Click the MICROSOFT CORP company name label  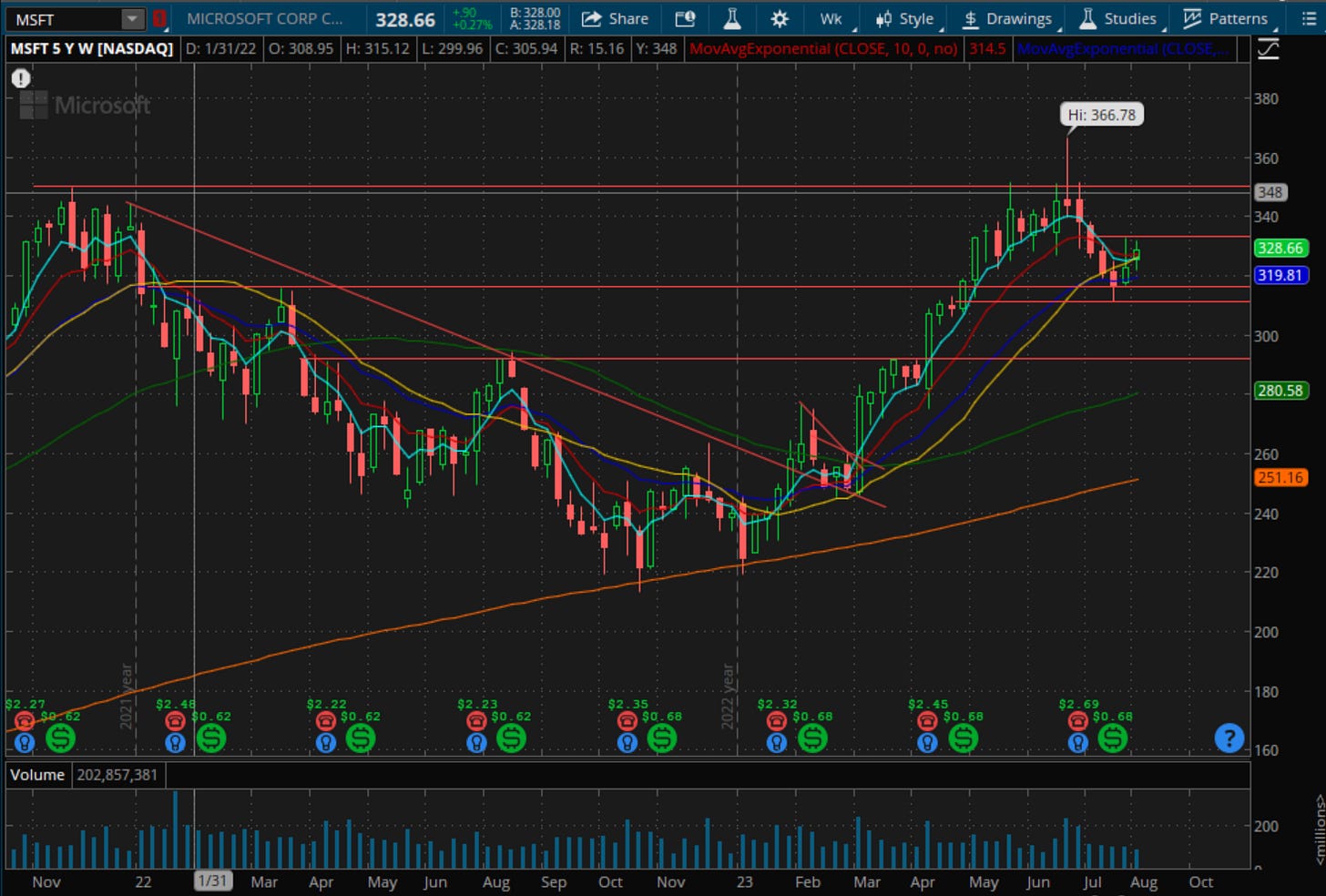click(x=265, y=18)
